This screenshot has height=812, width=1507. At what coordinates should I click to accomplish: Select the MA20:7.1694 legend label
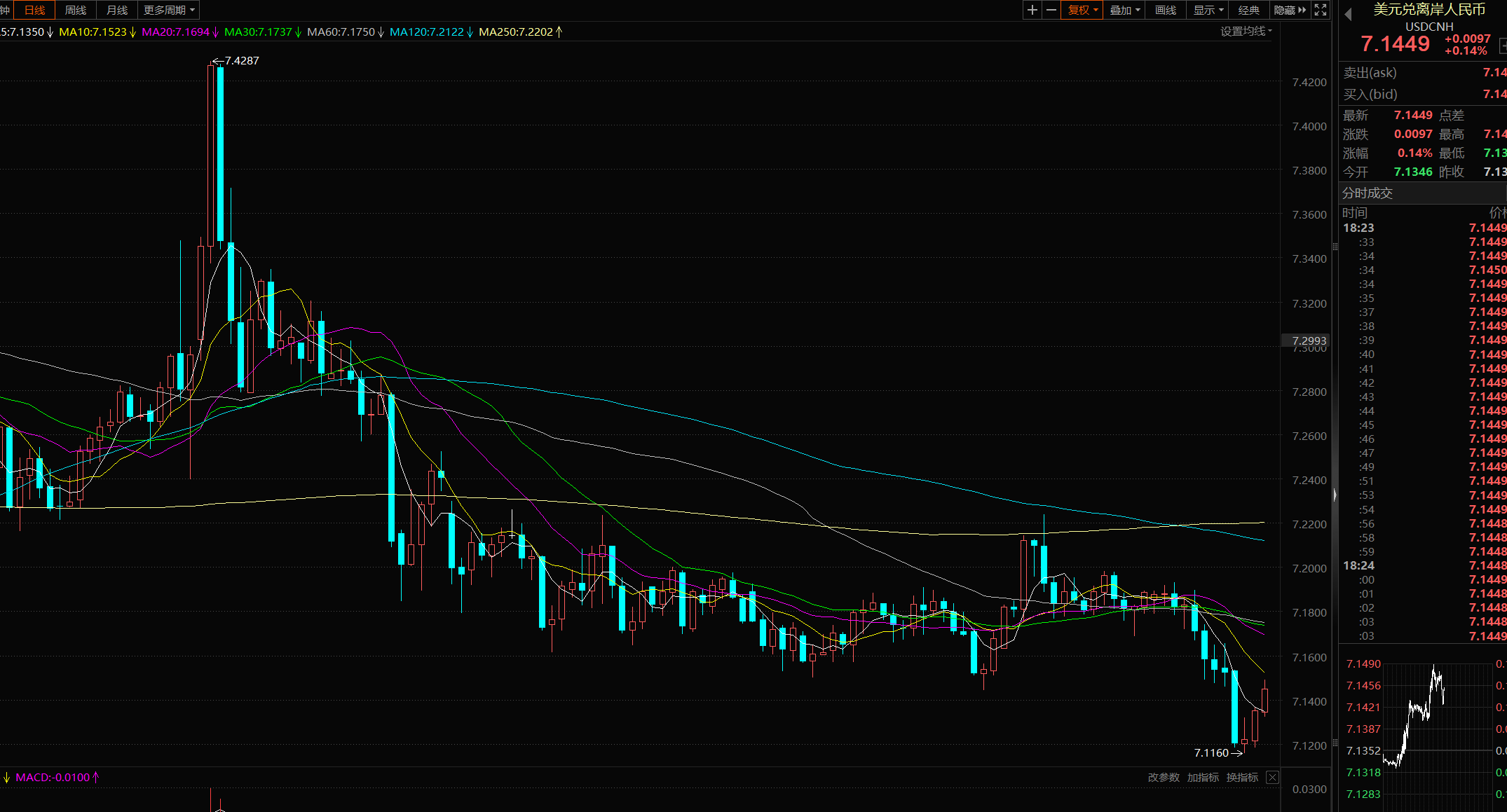point(175,32)
